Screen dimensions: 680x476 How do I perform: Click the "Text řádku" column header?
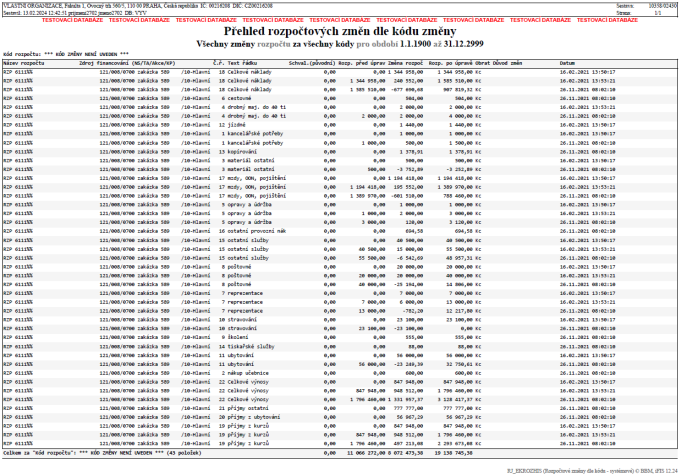(x=242, y=63)
